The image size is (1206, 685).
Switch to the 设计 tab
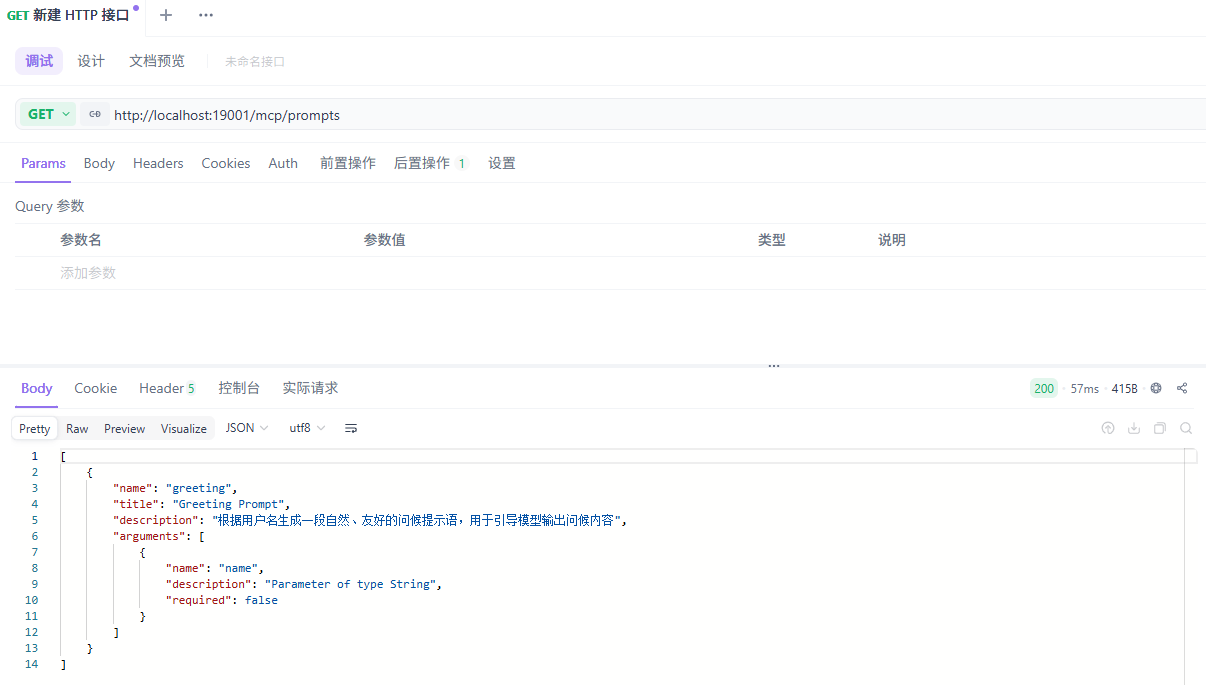pyautogui.click(x=91, y=61)
